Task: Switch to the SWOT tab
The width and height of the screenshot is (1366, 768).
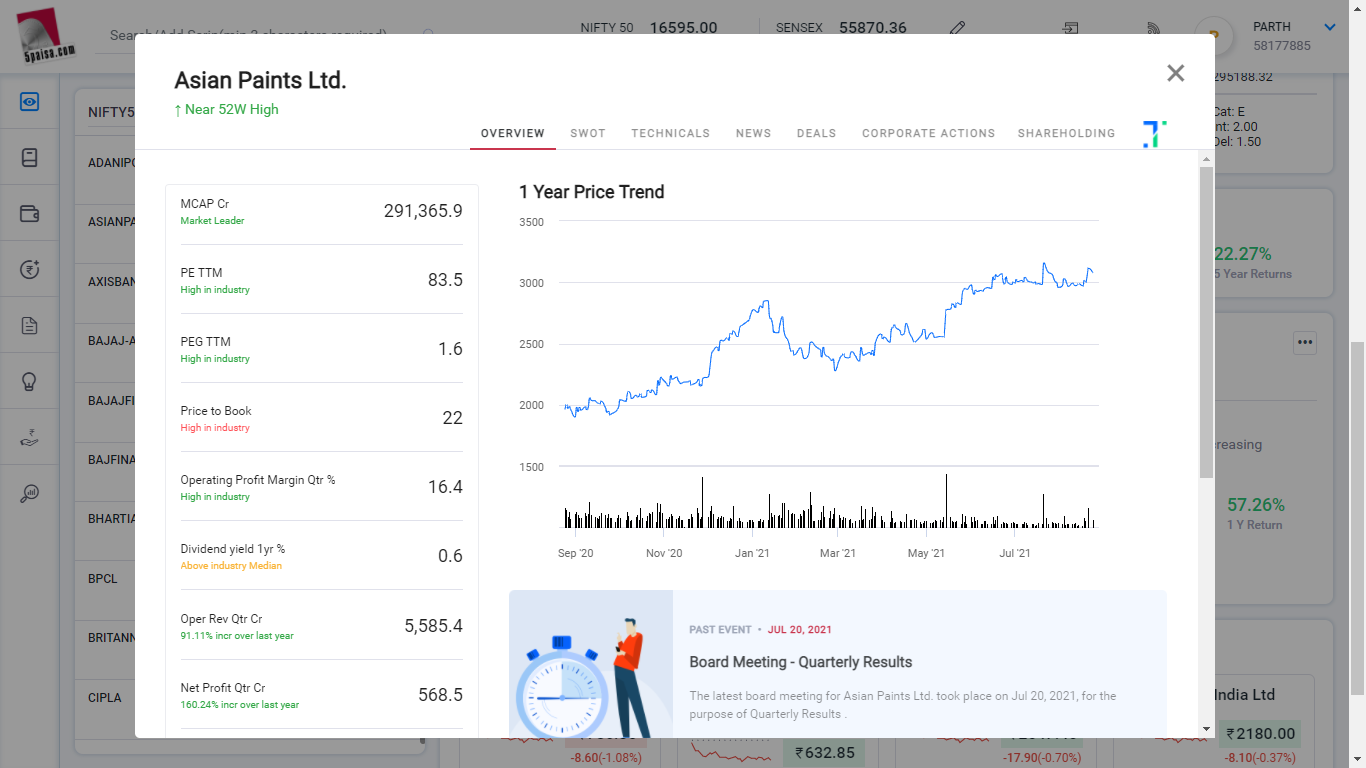Action: click(x=588, y=133)
